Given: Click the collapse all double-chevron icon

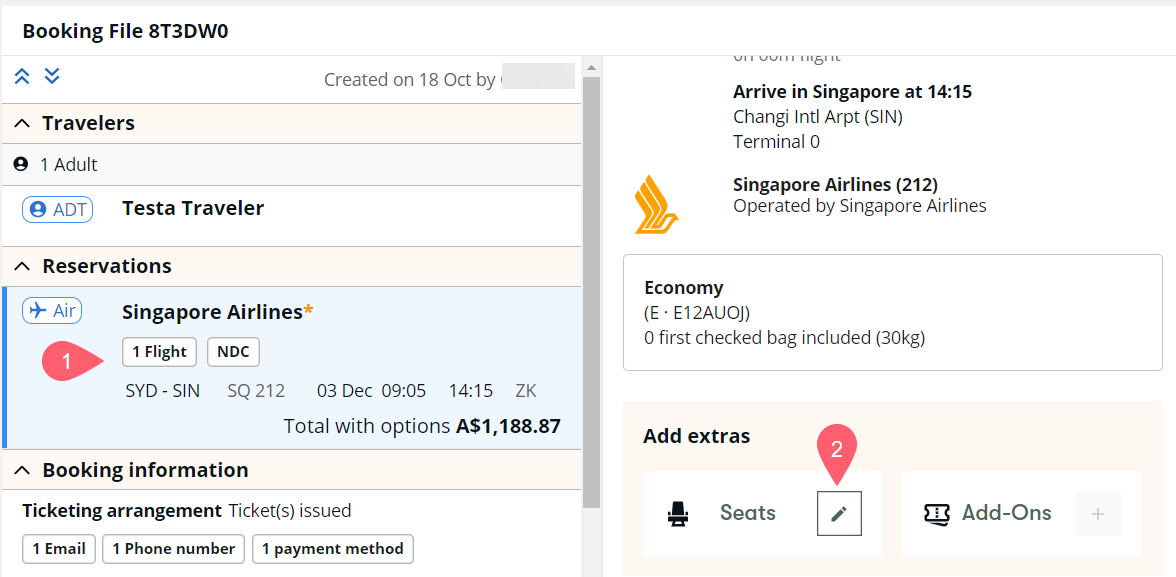Looking at the screenshot, I should (x=22, y=77).
